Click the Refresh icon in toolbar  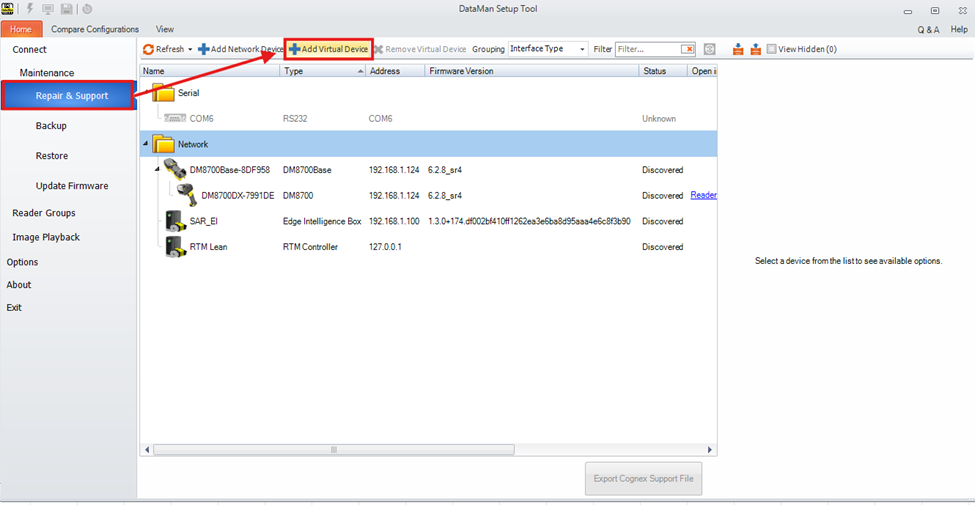click(x=149, y=49)
